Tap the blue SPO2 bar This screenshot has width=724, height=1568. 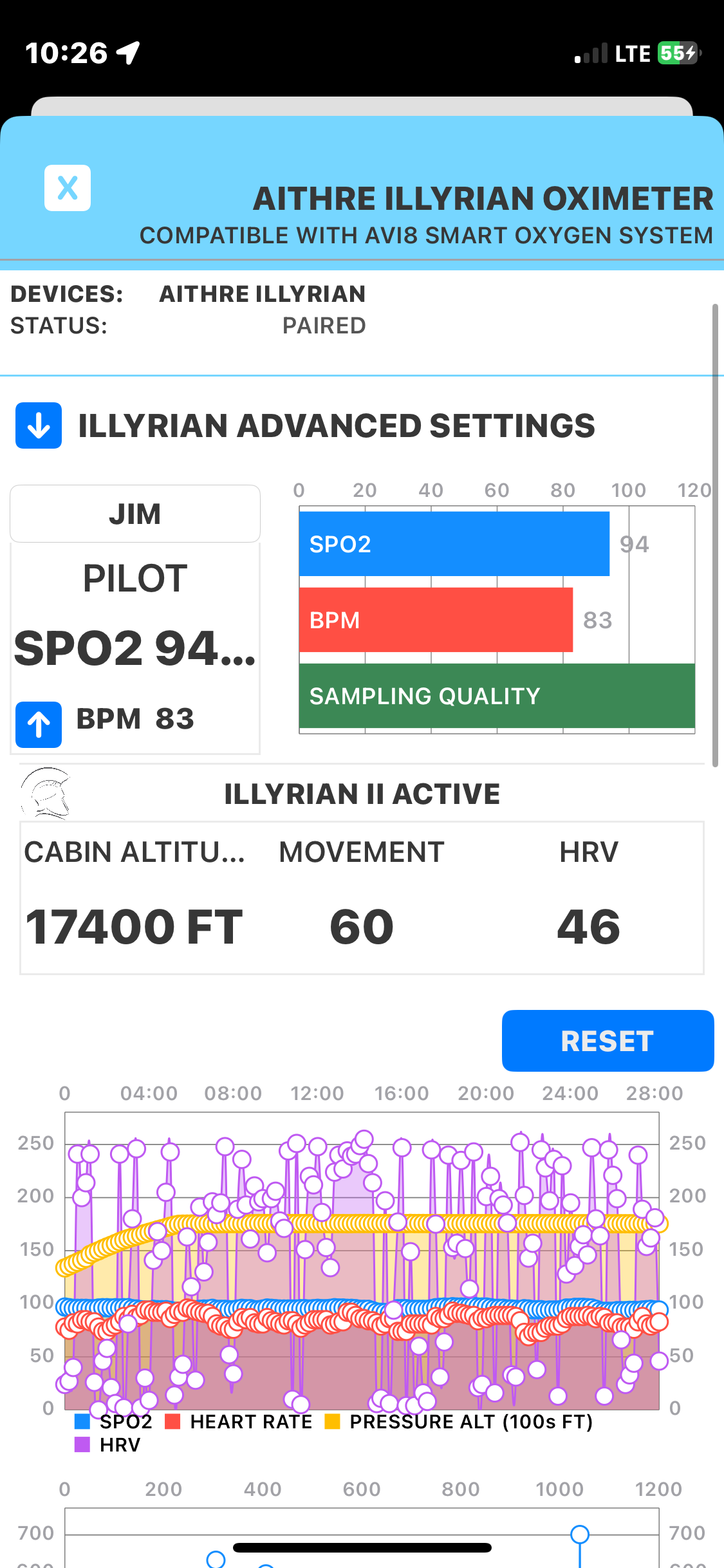(454, 544)
